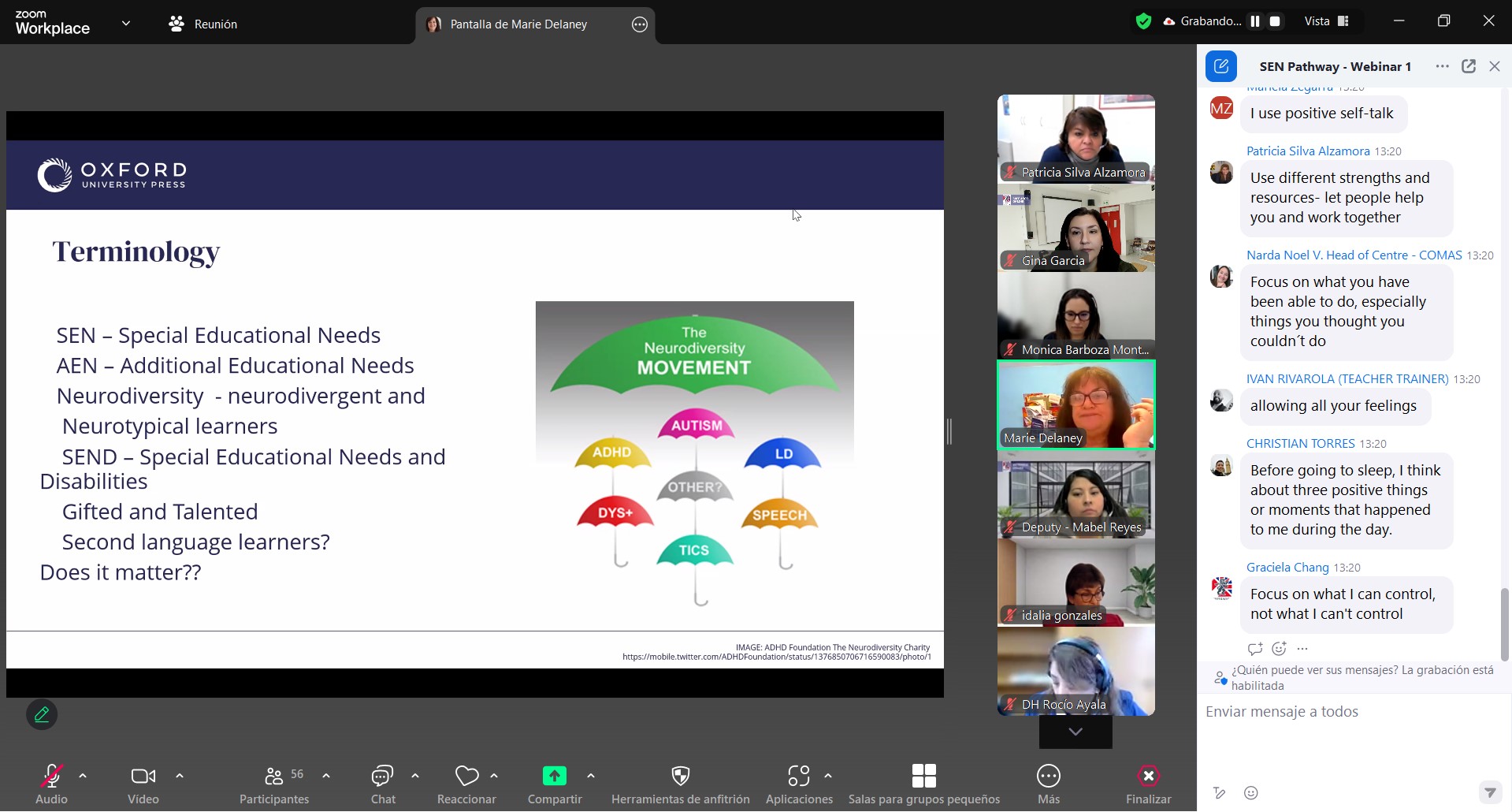The height and width of the screenshot is (812, 1512).
Task: Click the Twitter image source URL on slide
Action: pos(776,657)
